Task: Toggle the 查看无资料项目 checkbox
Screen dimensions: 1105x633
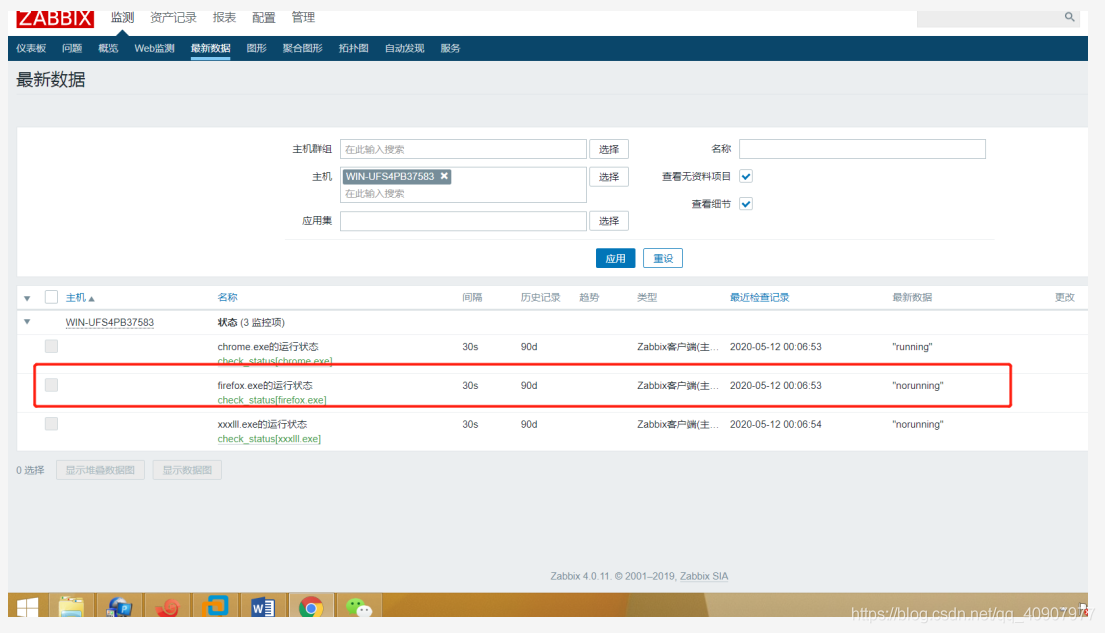Action: 745,176
